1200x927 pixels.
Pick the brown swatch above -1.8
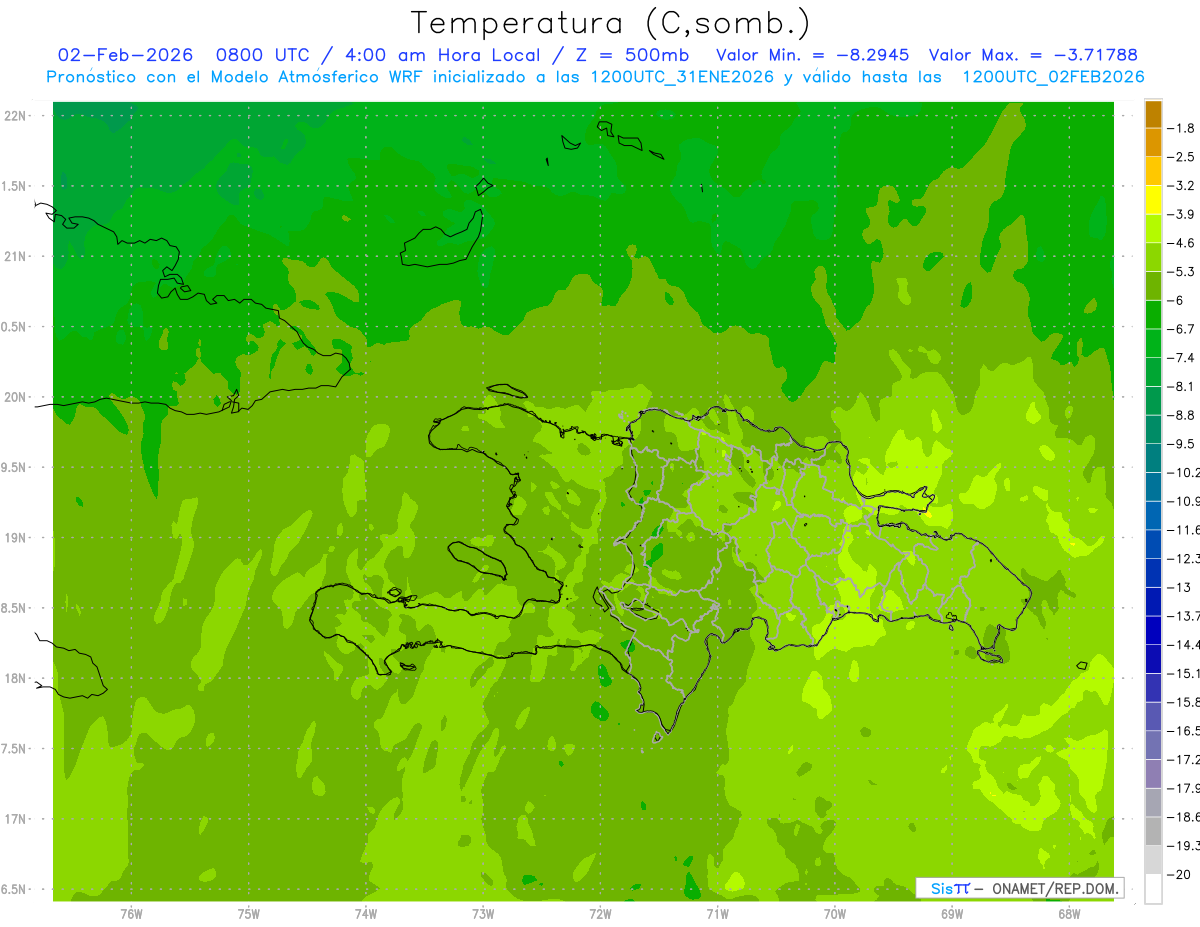tap(1153, 114)
